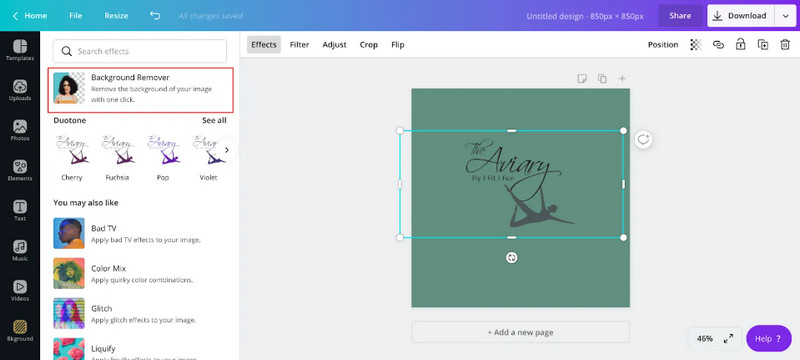Select the Color Mix effect
This screenshot has width=800, height=360.
tap(141, 274)
